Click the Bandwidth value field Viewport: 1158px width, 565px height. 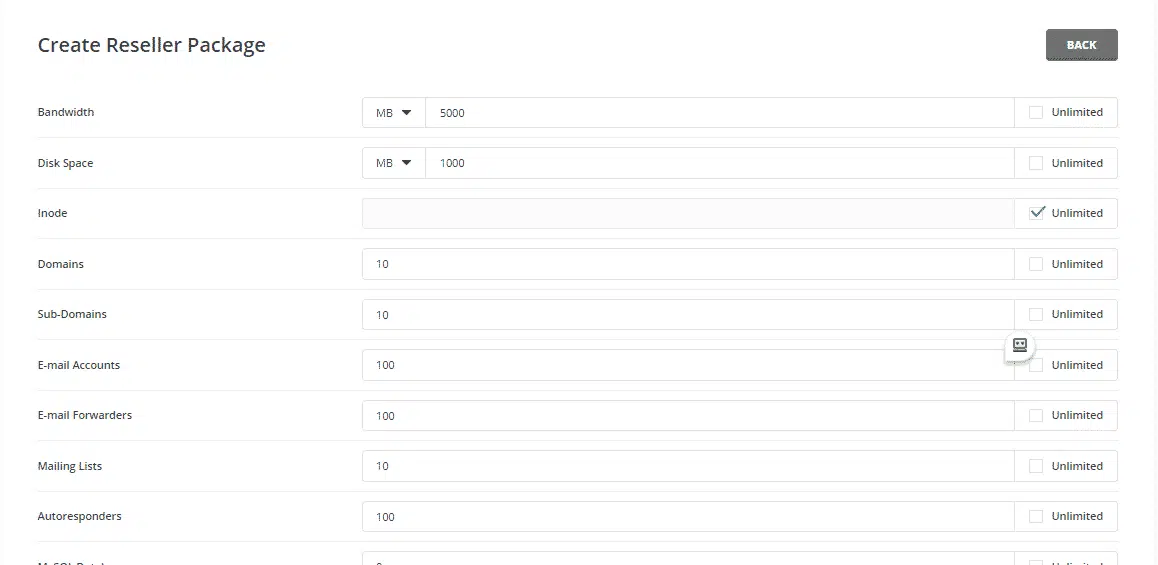pos(719,113)
